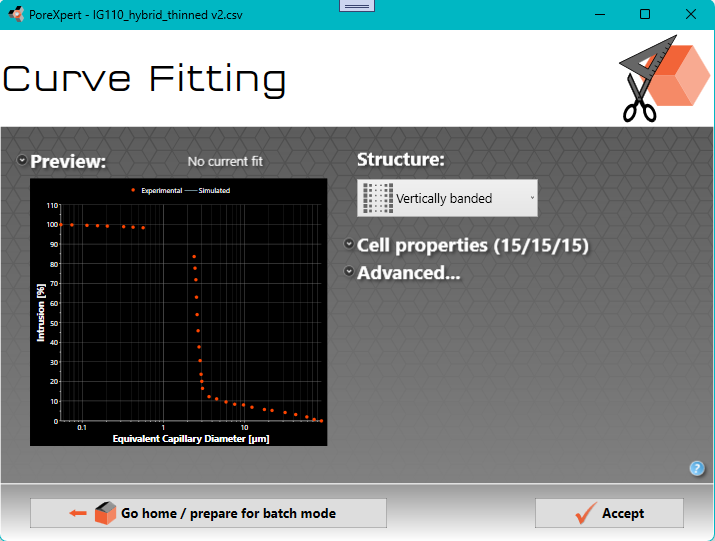
Task: Click the handle button at title bar center
Action: pyautogui.click(x=357, y=6)
